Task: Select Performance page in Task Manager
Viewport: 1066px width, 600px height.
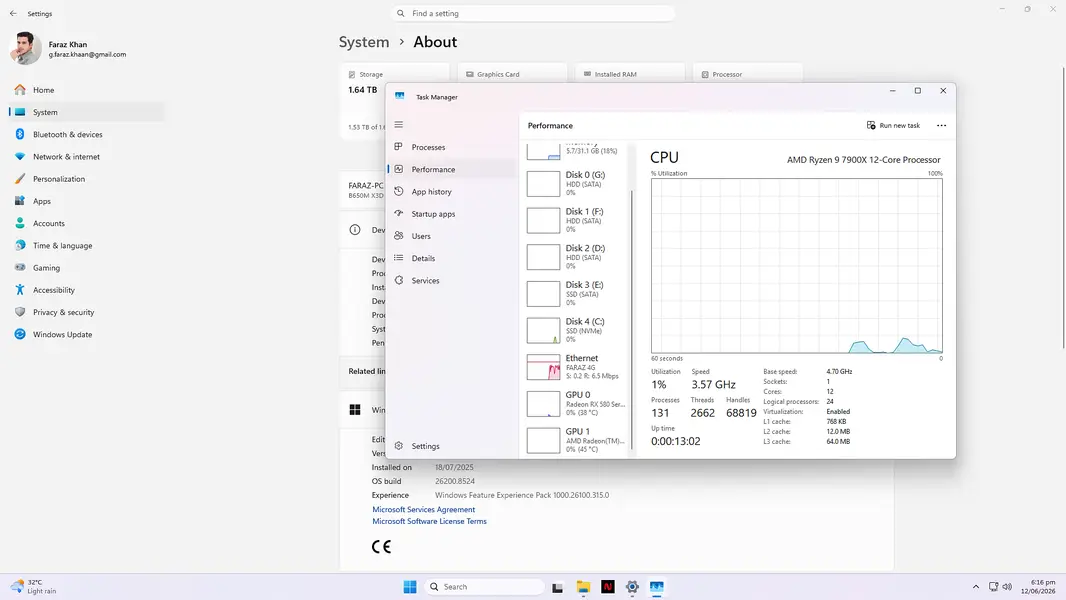Action: (452, 169)
